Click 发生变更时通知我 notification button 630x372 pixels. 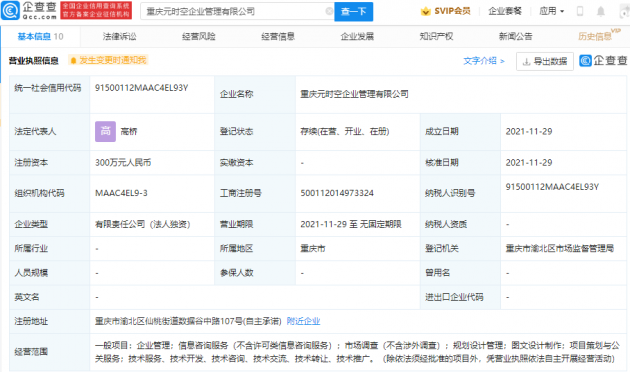pos(108,60)
